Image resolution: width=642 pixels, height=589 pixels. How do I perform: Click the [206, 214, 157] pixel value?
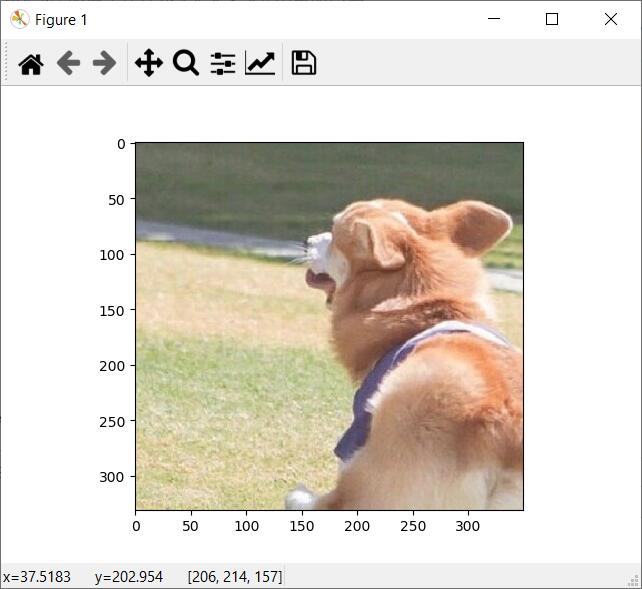[x=235, y=577]
